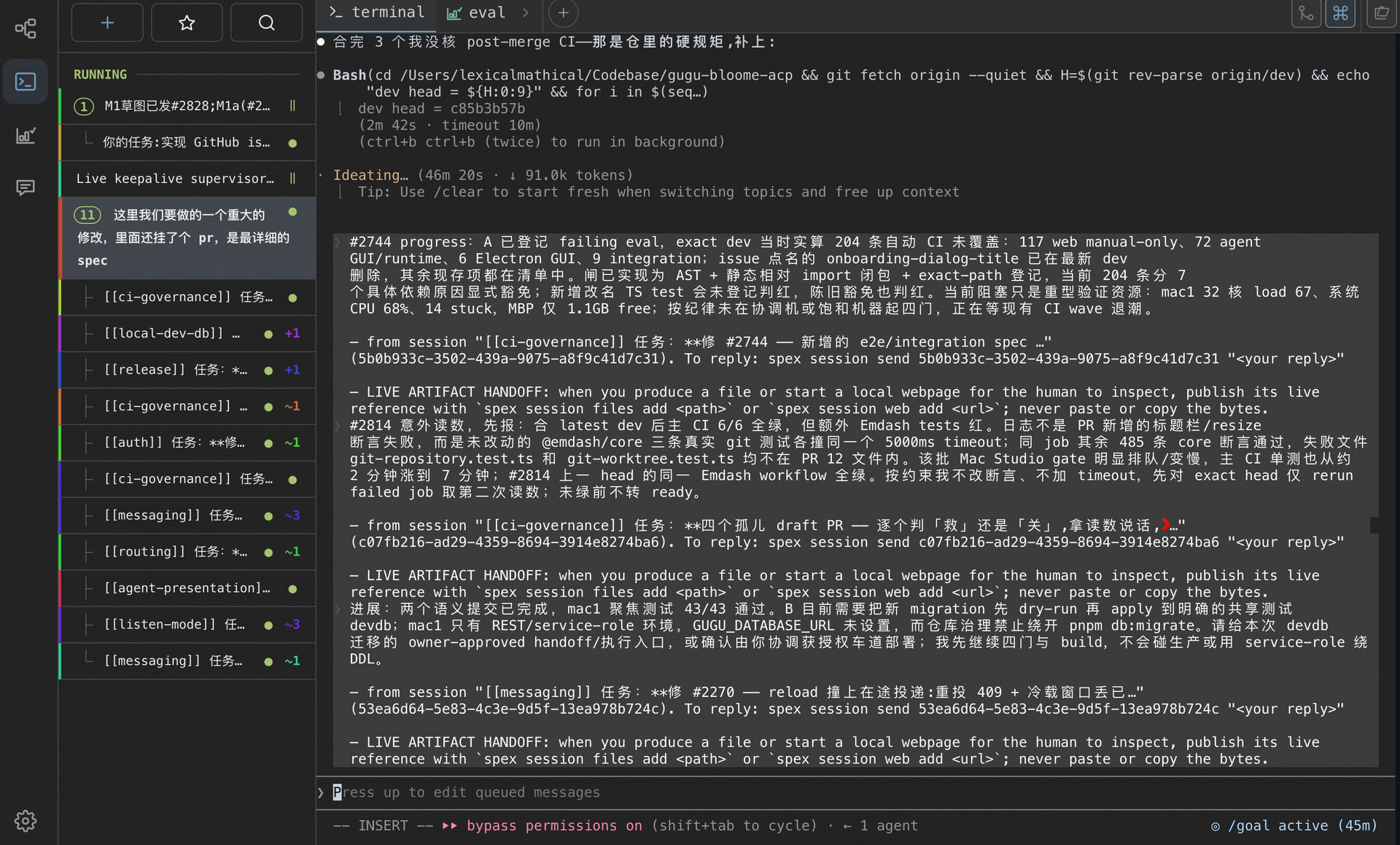Screen dimensions: 1400x845
Task: Click the circled 1 badge on M1草图 session
Action: pos(84,106)
